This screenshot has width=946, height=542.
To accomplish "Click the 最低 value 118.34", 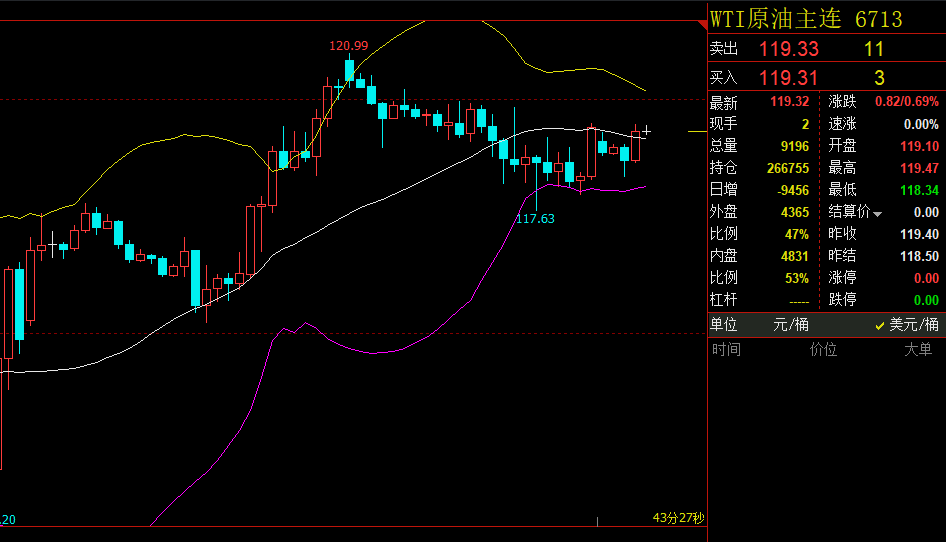I will pyautogui.click(x=919, y=191).
